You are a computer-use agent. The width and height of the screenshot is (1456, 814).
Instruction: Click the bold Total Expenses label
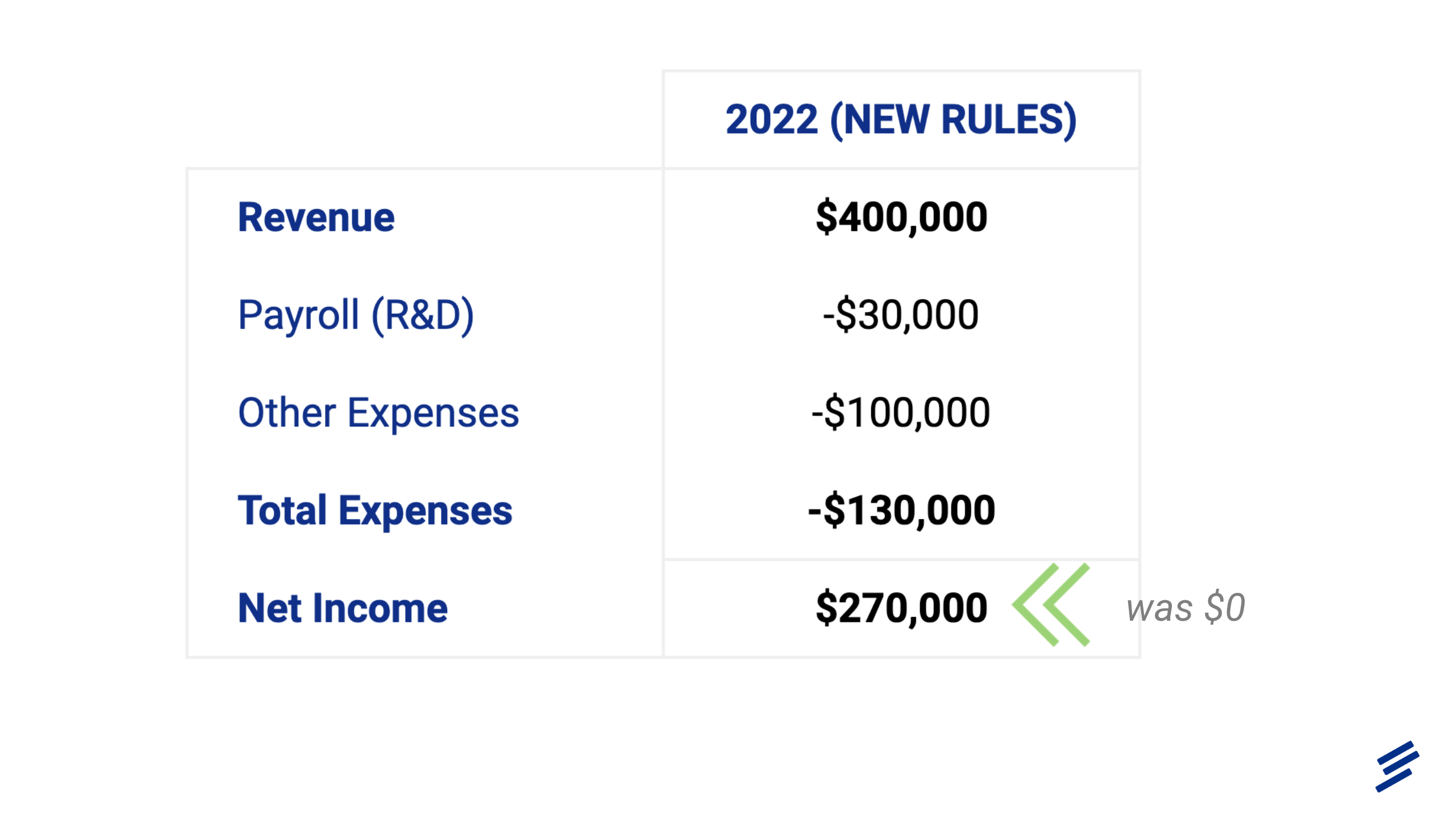375,510
